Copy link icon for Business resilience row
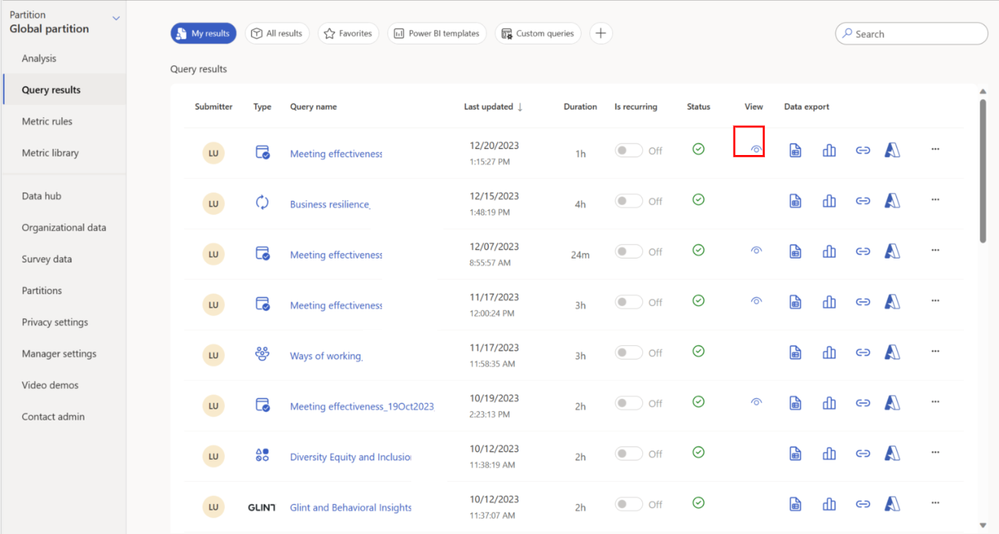 click(x=863, y=201)
